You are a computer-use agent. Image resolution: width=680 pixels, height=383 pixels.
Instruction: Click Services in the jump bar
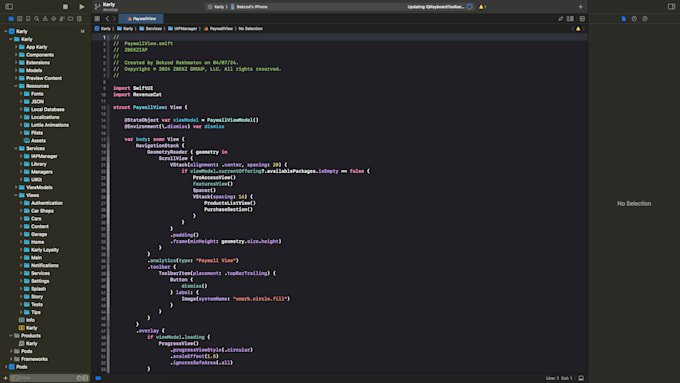(150, 29)
